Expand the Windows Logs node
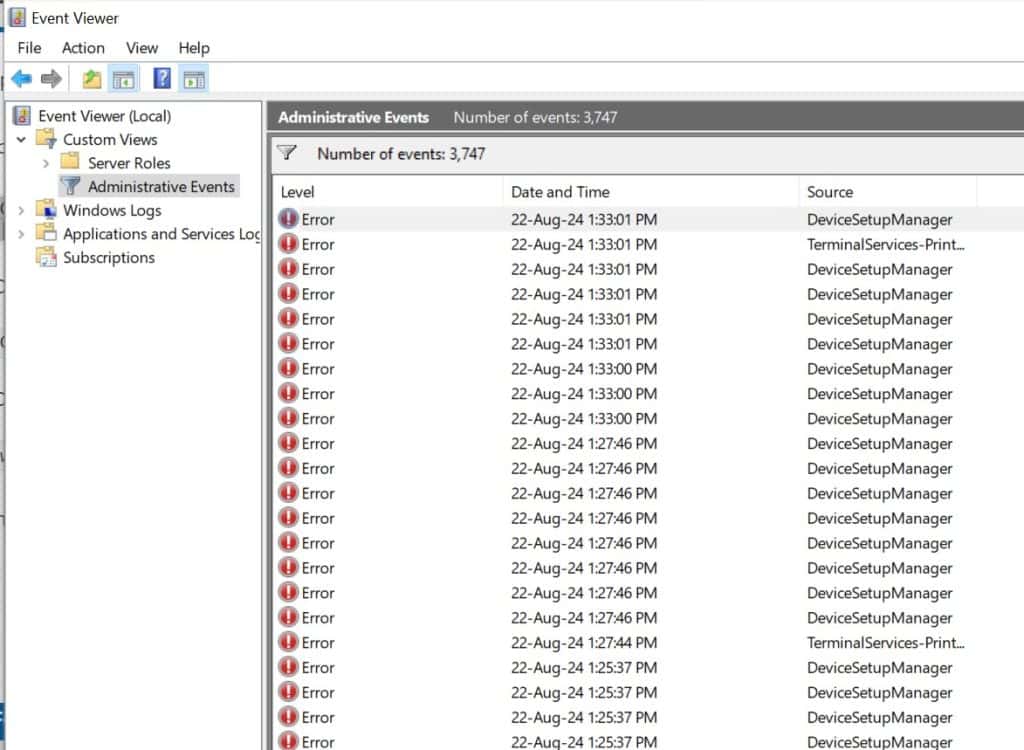The width and height of the screenshot is (1024, 750). pyautogui.click(x=22, y=210)
